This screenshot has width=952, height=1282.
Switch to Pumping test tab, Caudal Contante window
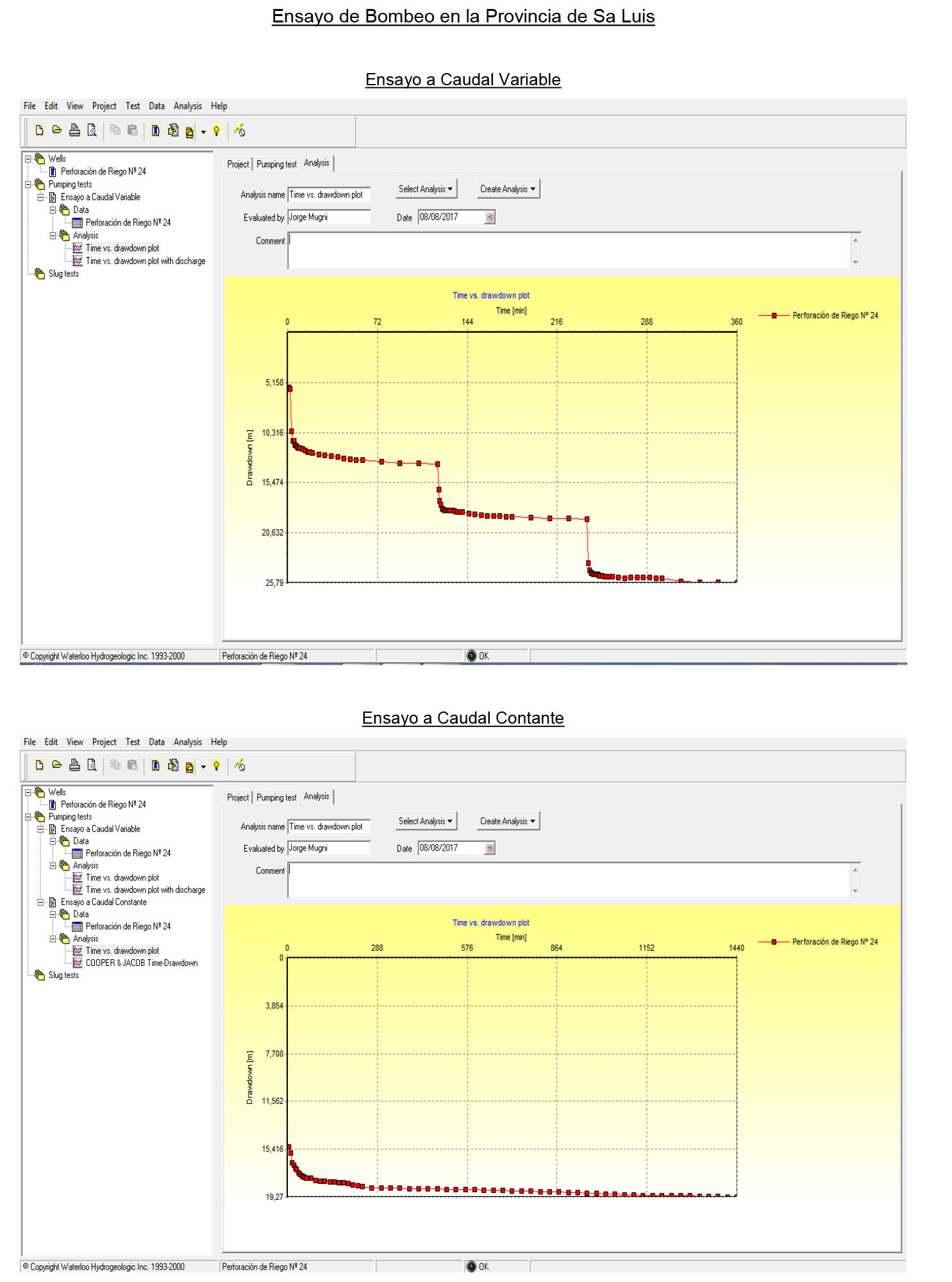[x=276, y=798]
